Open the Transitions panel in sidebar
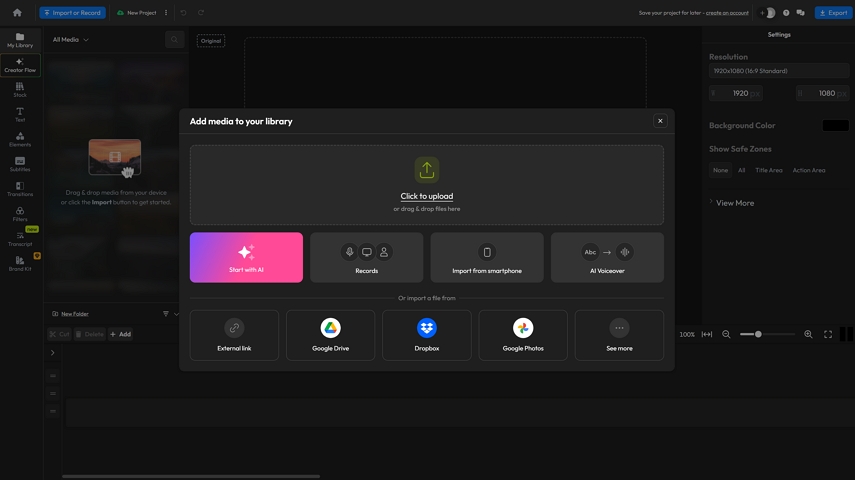The image size is (855, 480). (20, 189)
